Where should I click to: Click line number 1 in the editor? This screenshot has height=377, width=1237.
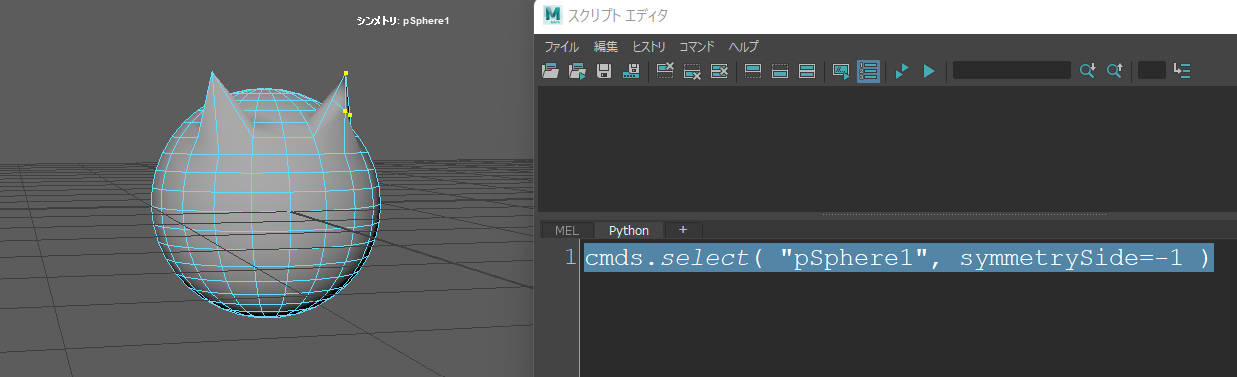[570, 258]
